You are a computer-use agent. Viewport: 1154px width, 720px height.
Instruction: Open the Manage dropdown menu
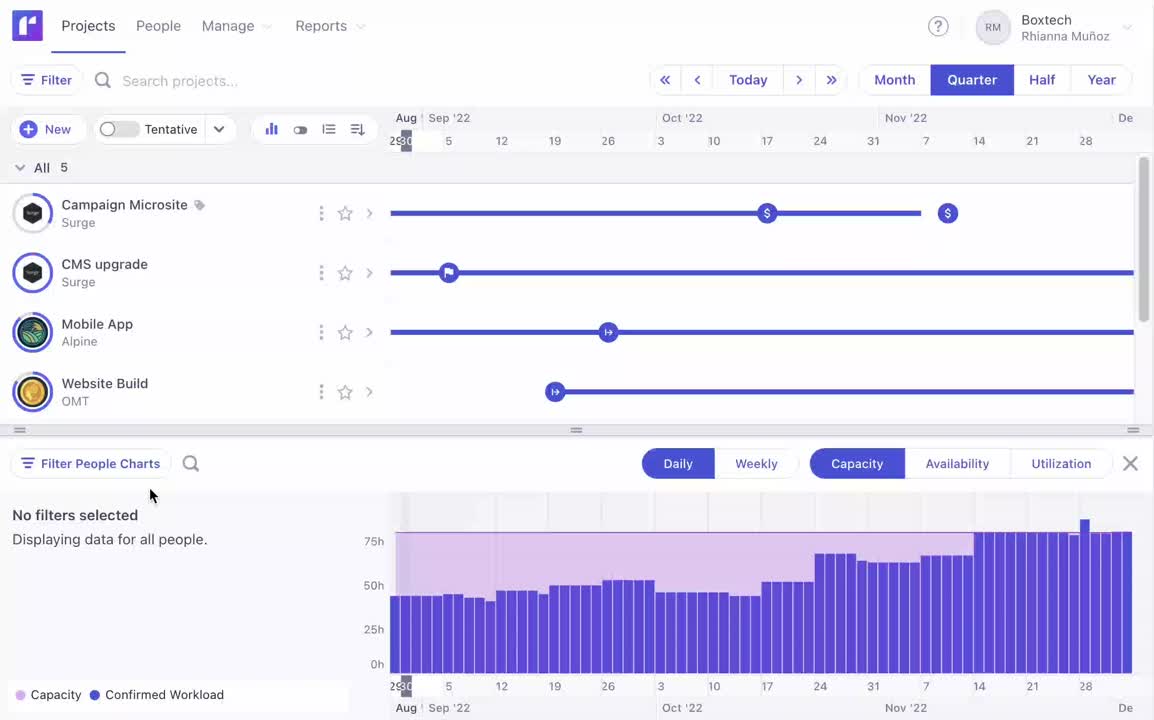236,26
